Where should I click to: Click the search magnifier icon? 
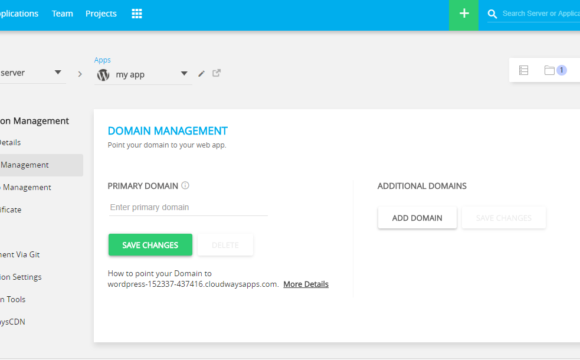[492, 14]
